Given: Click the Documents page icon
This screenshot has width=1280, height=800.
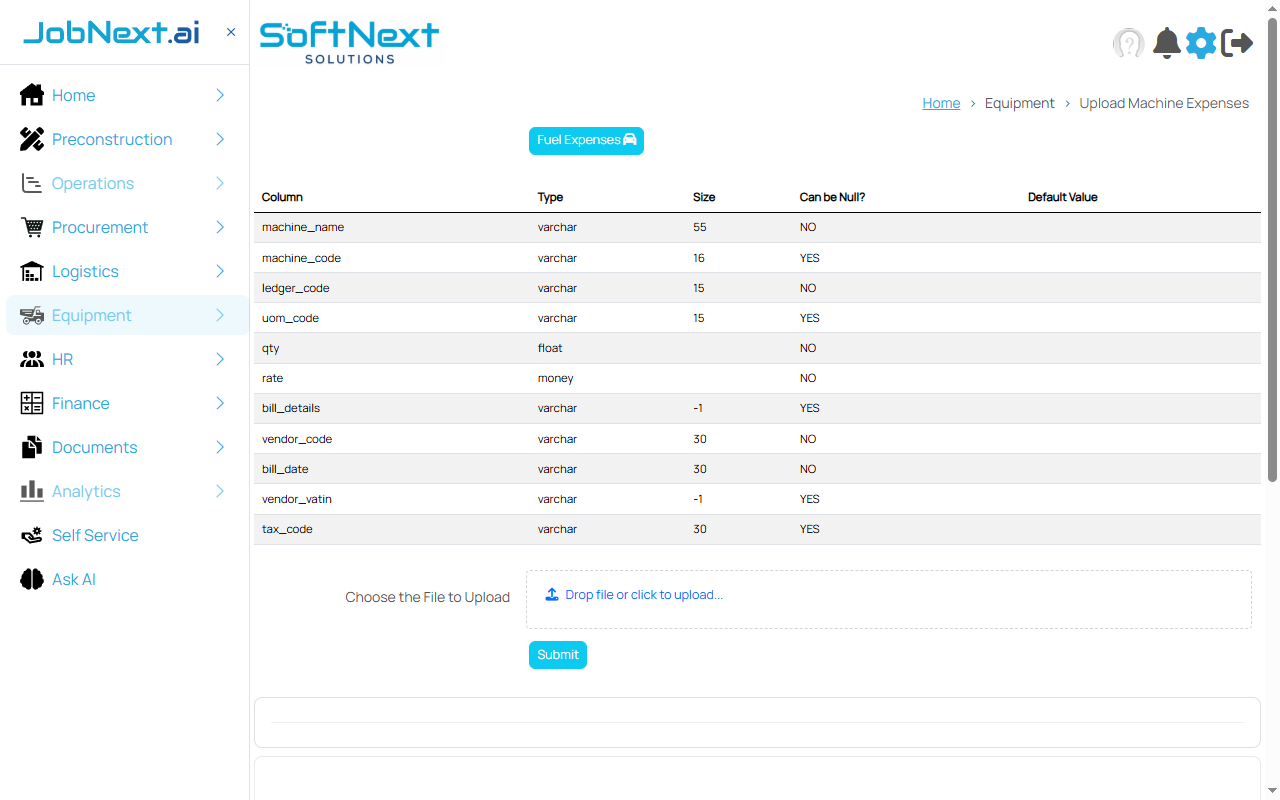Looking at the screenshot, I should pyautogui.click(x=31, y=447).
